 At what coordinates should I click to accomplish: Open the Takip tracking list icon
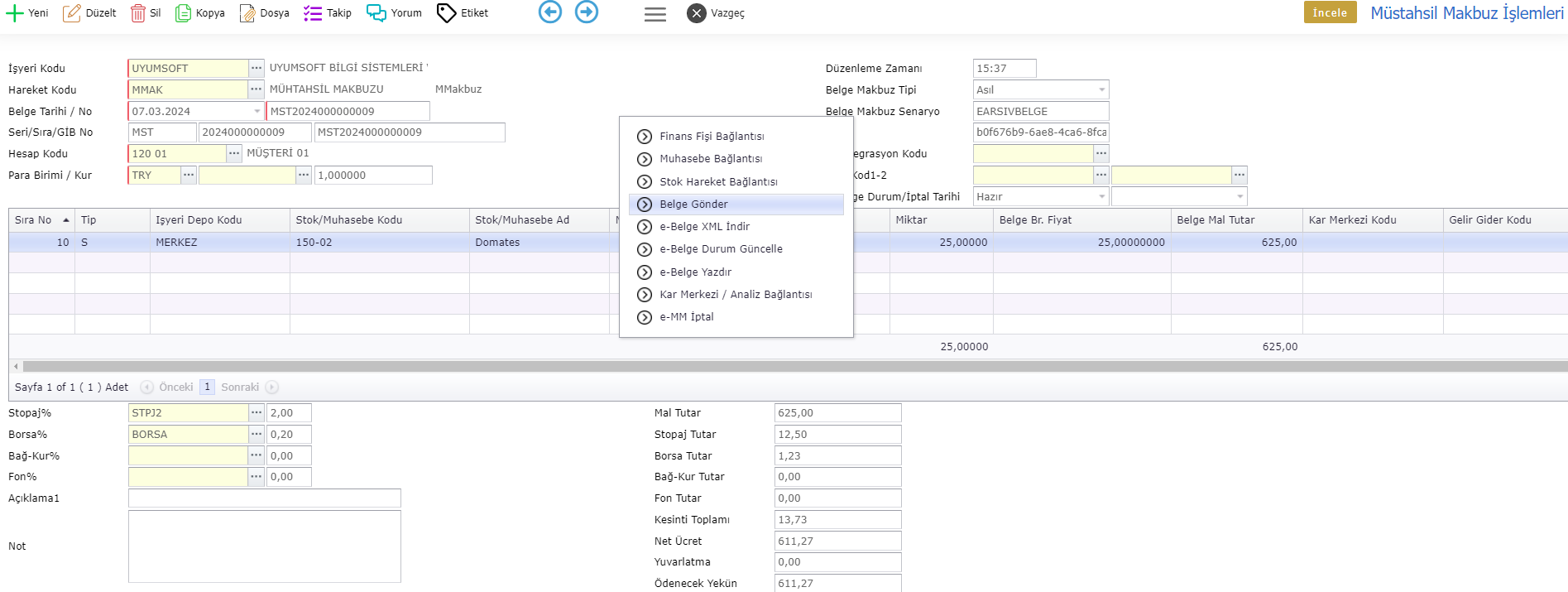313,13
